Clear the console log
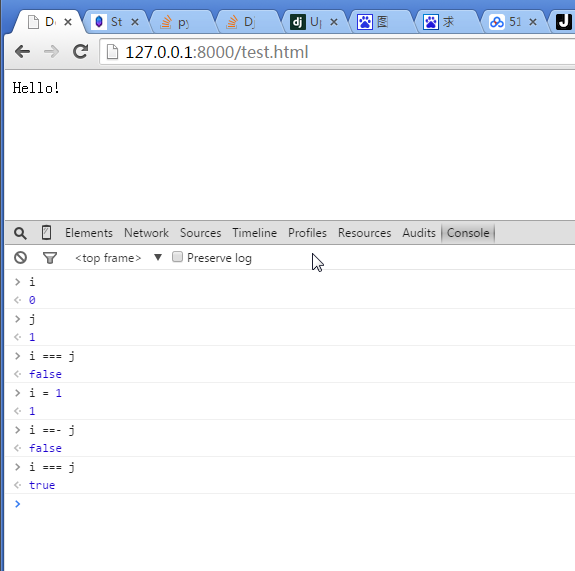This screenshot has width=575, height=571. point(21,257)
